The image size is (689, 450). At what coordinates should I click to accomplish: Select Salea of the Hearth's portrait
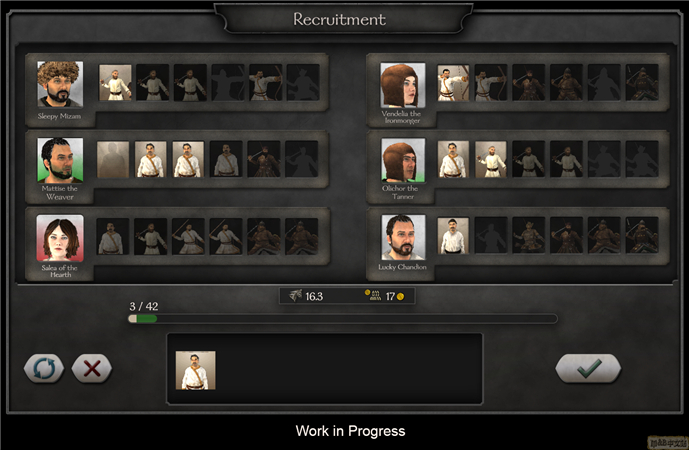point(60,238)
